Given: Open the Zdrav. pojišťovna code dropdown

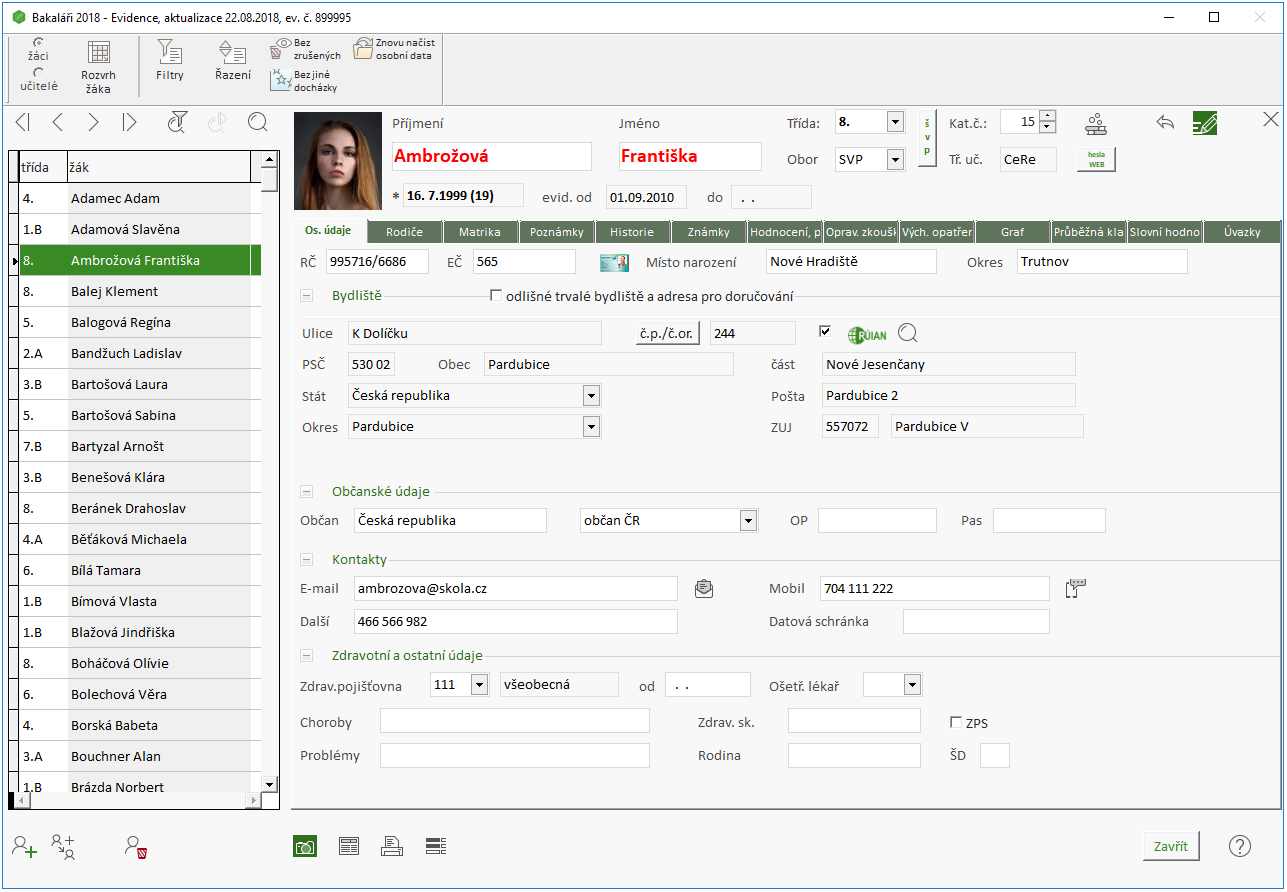Looking at the screenshot, I should [479, 685].
